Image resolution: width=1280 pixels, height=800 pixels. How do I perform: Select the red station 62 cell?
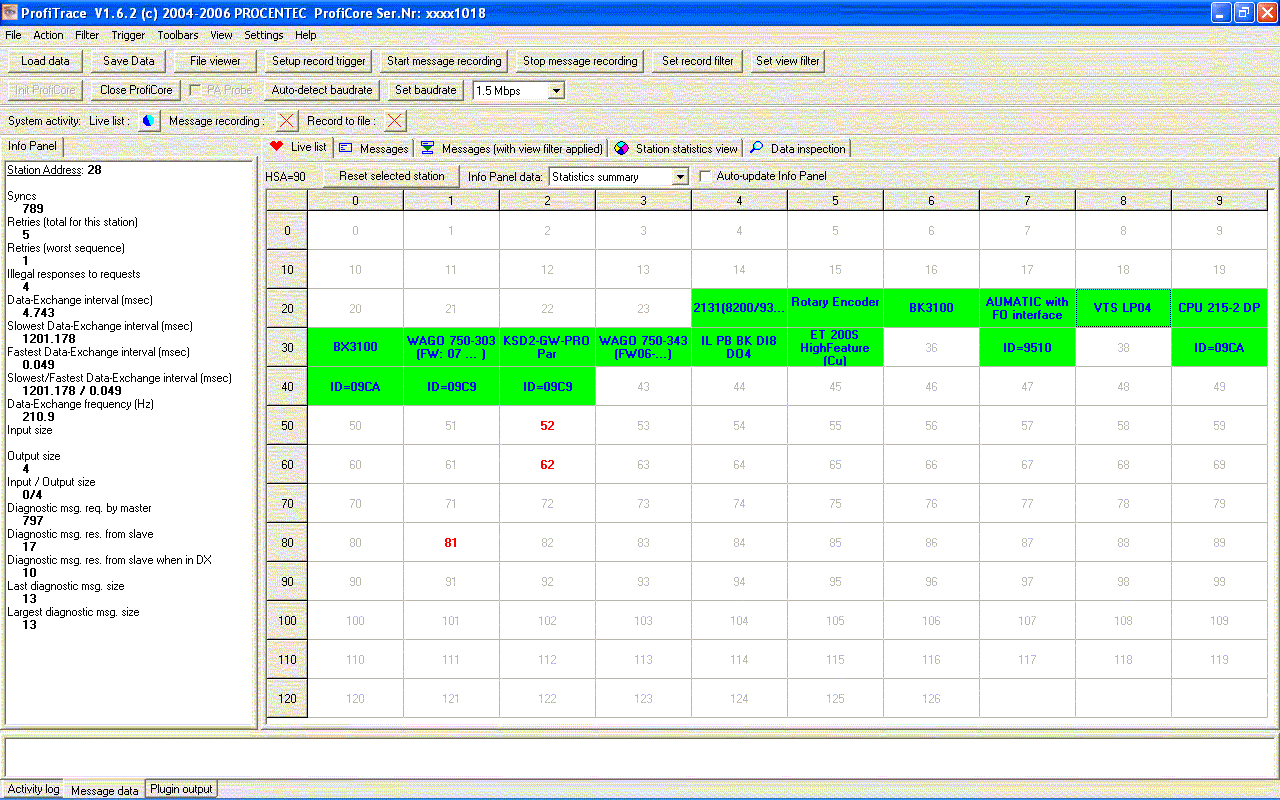(547, 464)
